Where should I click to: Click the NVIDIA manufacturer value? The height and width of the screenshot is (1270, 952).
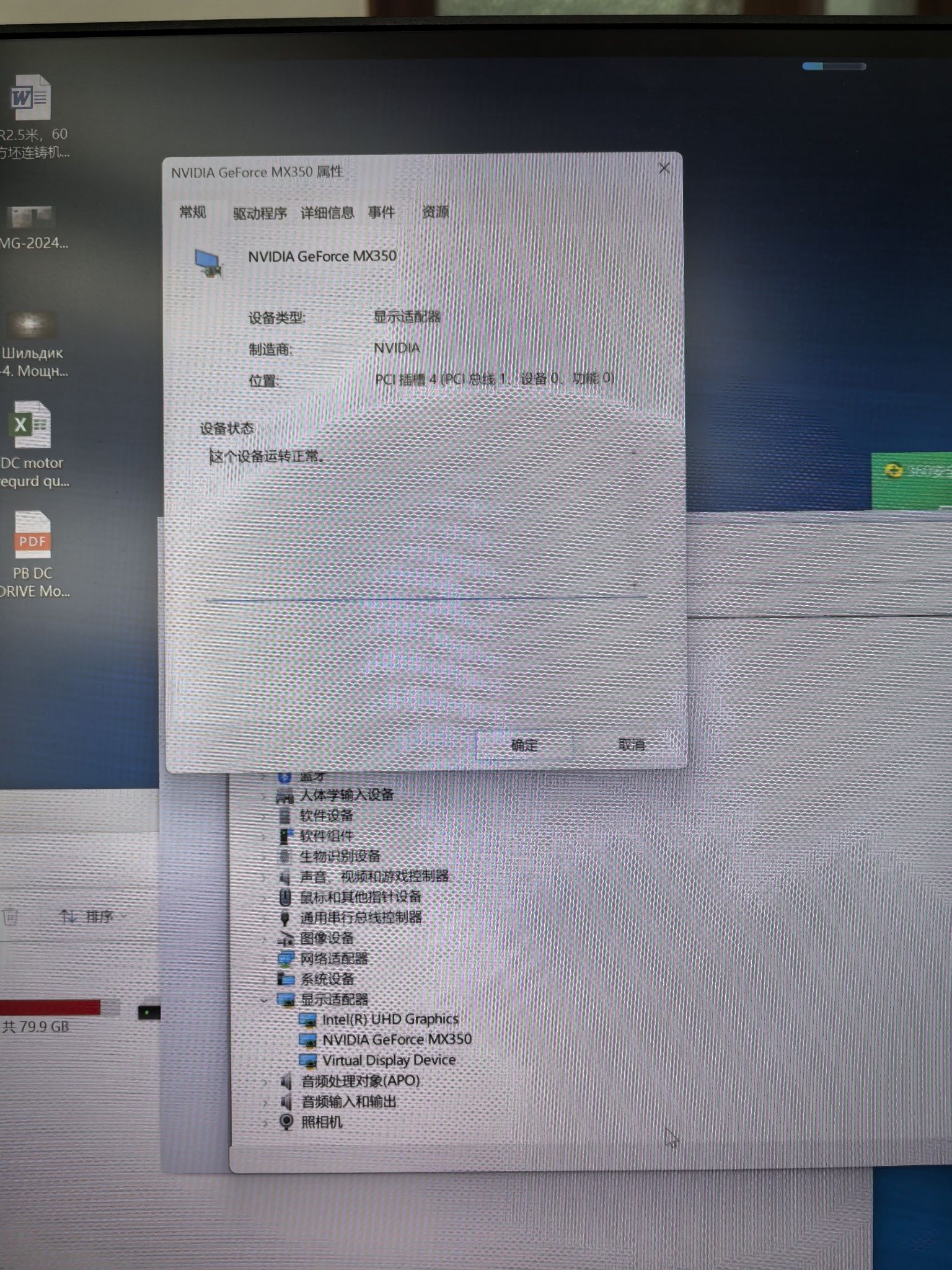397,348
